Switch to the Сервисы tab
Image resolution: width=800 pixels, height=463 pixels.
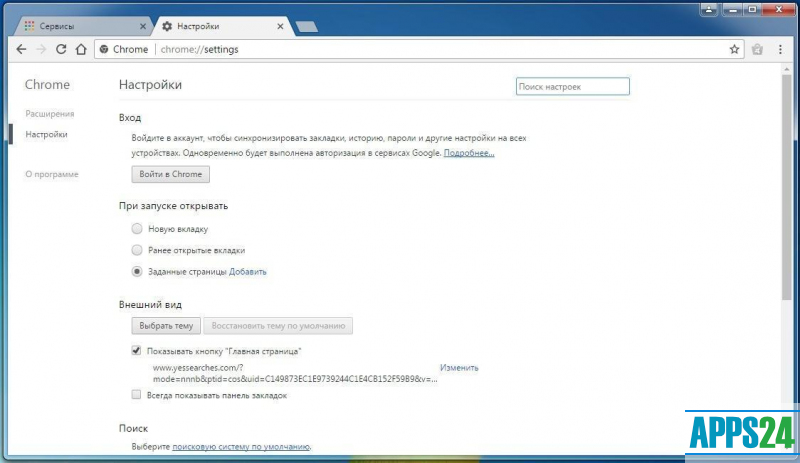tap(80, 25)
